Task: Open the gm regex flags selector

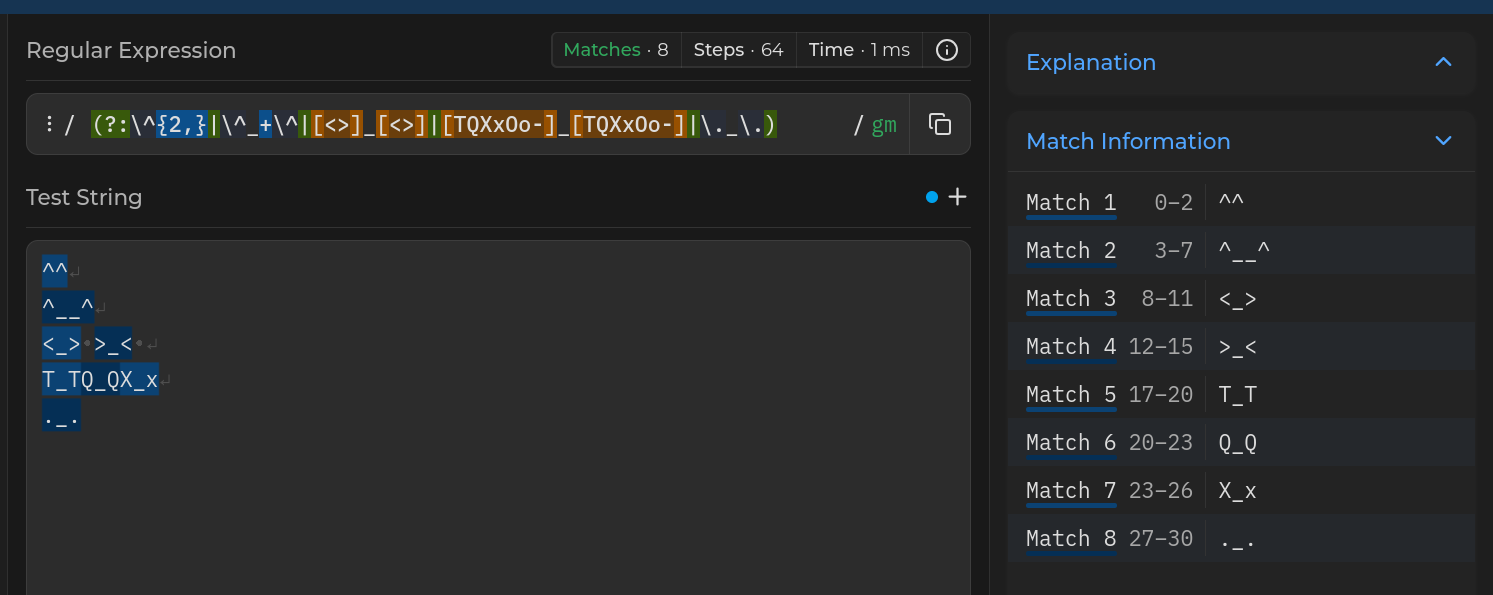Action: 884,125
